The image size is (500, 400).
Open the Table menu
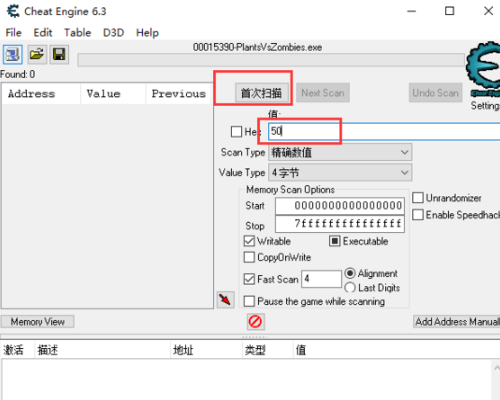(77, 33)
